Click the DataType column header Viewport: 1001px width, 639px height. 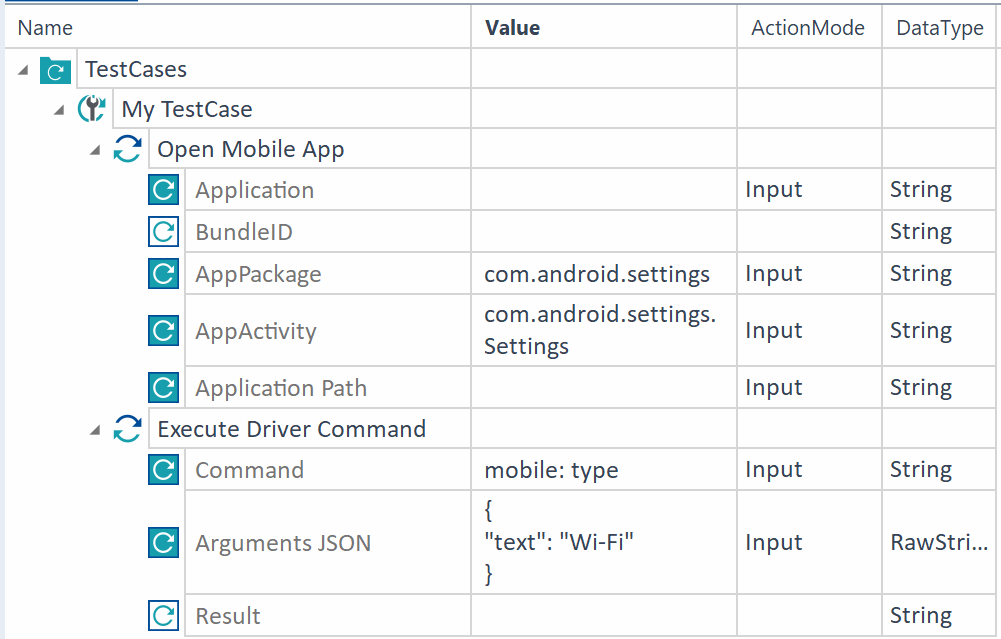point(939,28)
